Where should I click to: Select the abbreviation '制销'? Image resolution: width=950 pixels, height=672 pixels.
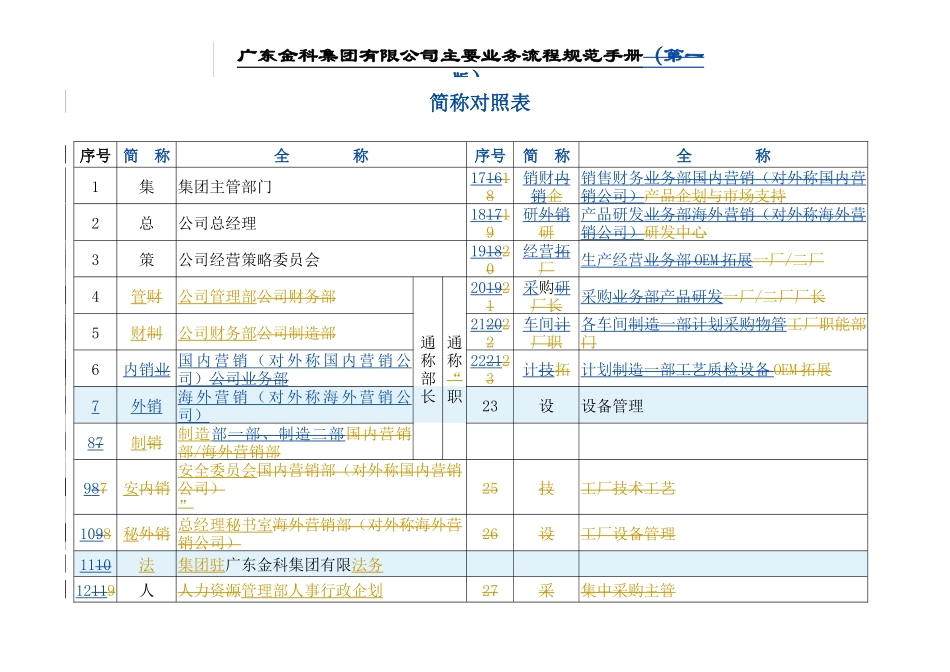click(x=147, y=443)
